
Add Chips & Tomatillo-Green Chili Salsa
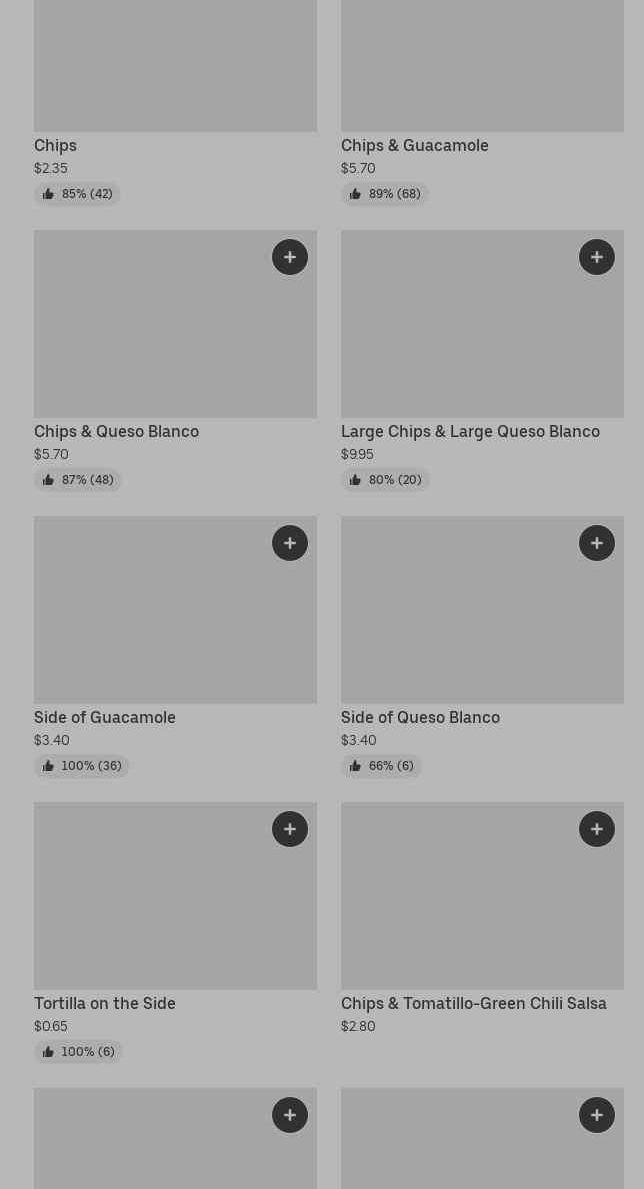click(x=597, y=829)
